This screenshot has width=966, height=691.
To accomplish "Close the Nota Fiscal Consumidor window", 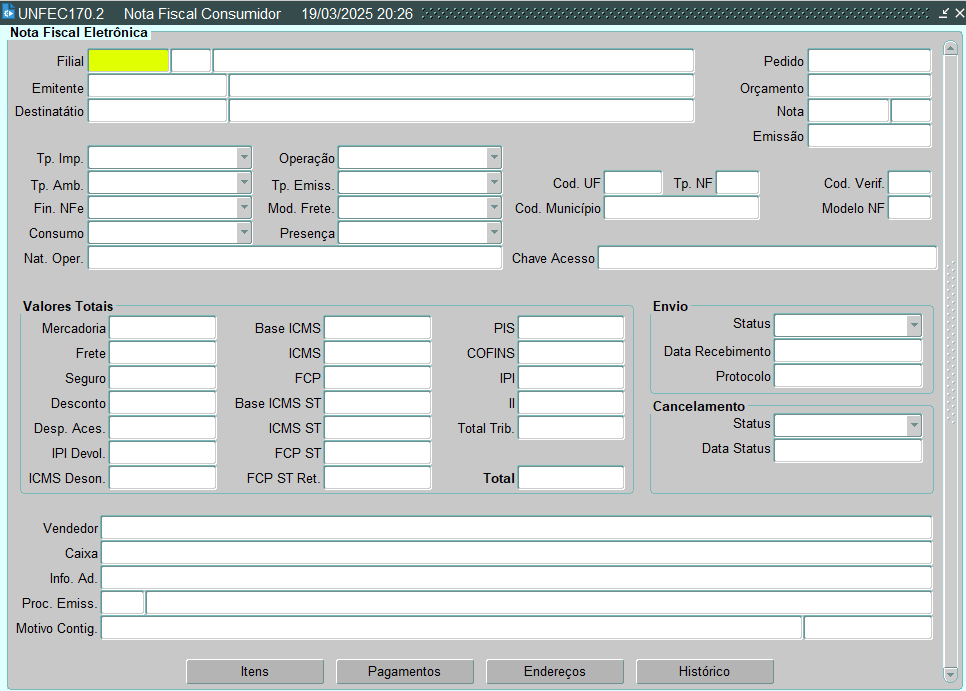I will pos(958,14).
